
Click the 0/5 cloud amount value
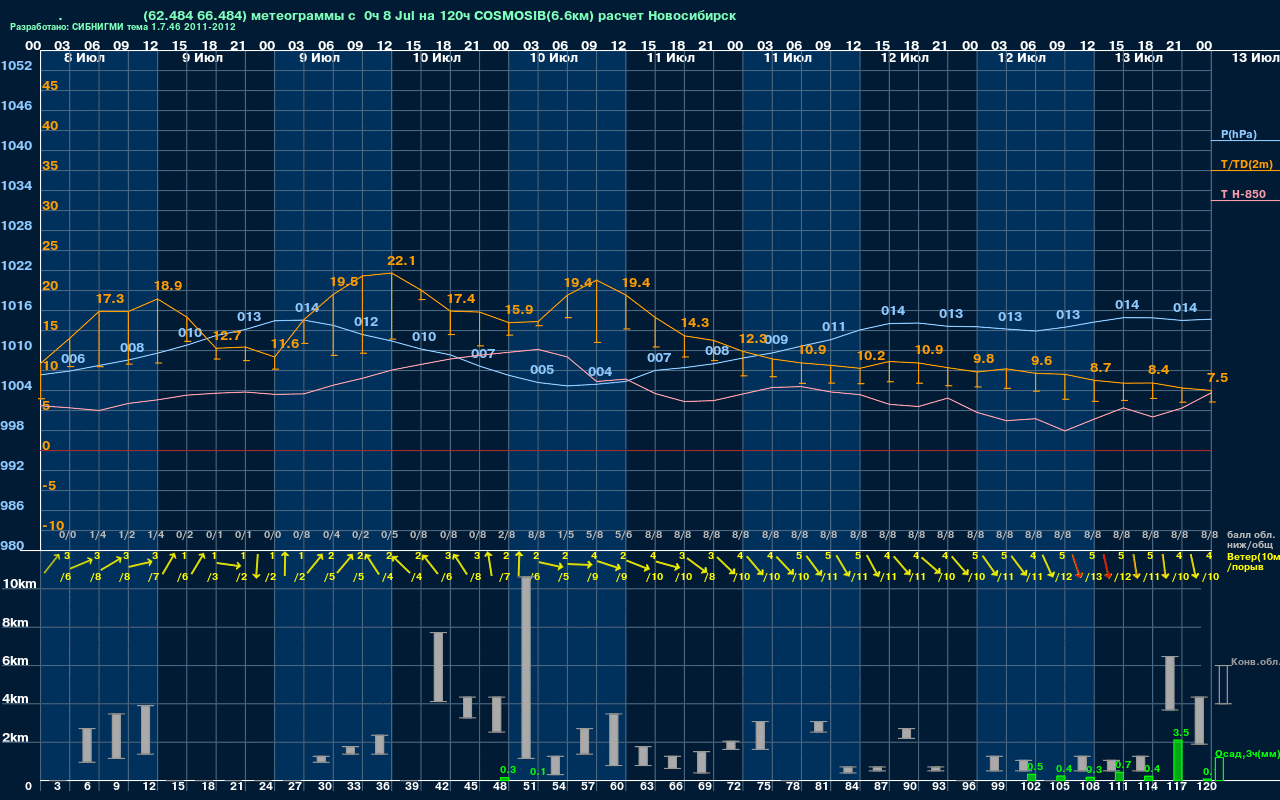coord(390,535)
